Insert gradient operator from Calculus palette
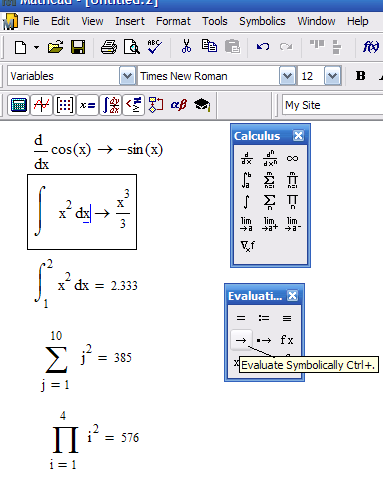This screenshot has height=486, width=383. tap(247, 246)
